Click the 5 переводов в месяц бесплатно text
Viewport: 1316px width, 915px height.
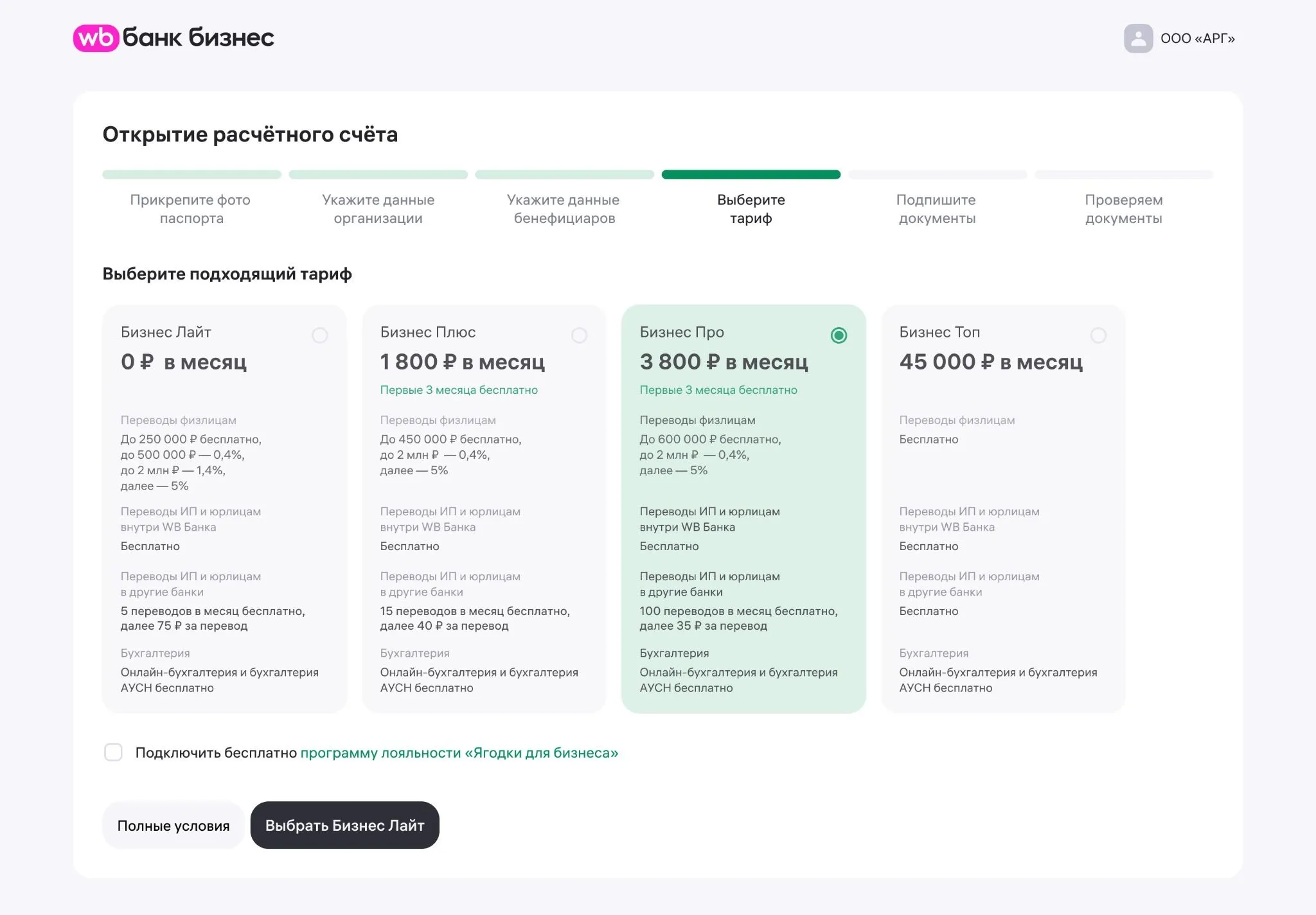[x=213, y=611]
